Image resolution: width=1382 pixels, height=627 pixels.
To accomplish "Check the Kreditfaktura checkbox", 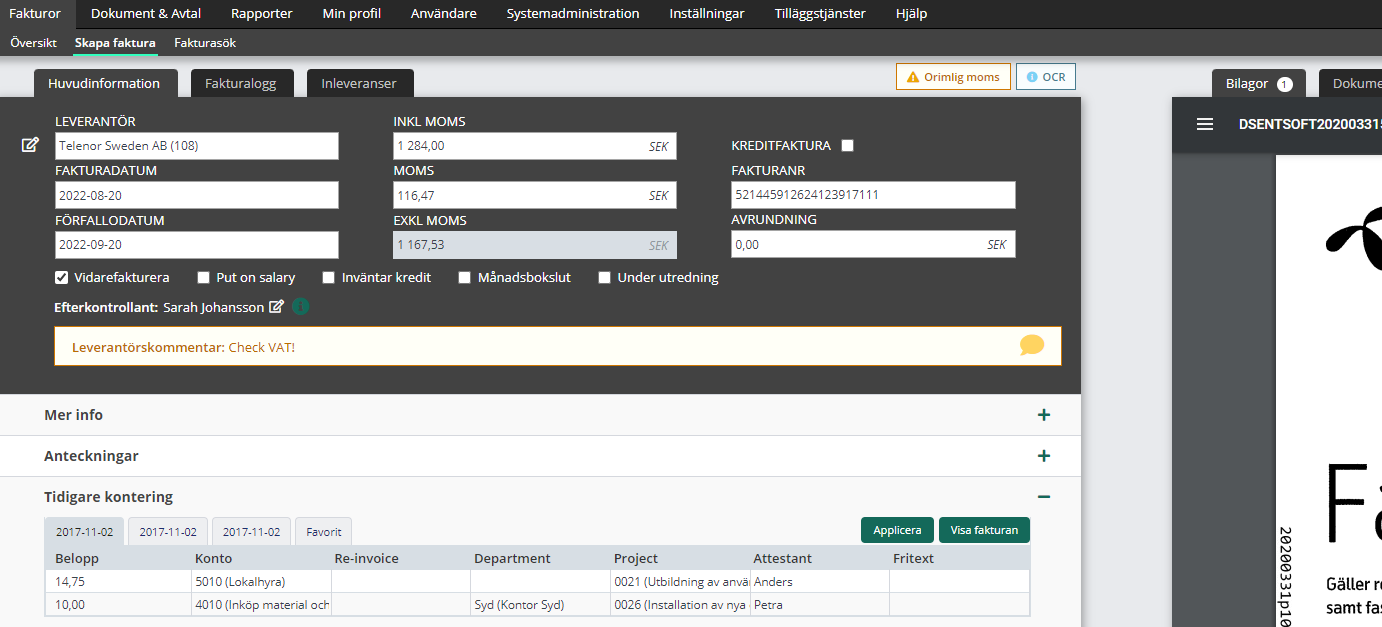I will 848,146.
